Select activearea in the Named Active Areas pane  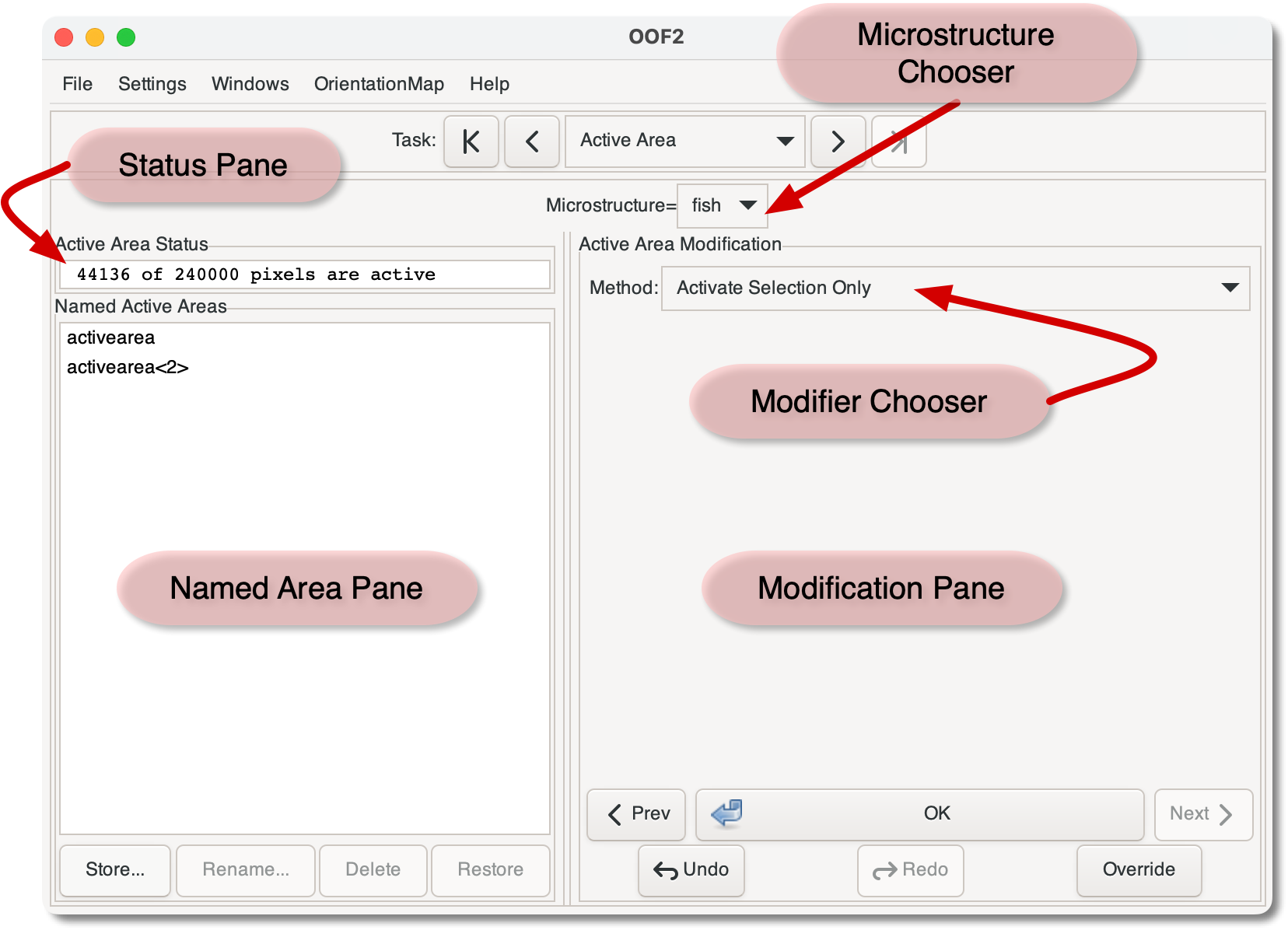point(111,337)
